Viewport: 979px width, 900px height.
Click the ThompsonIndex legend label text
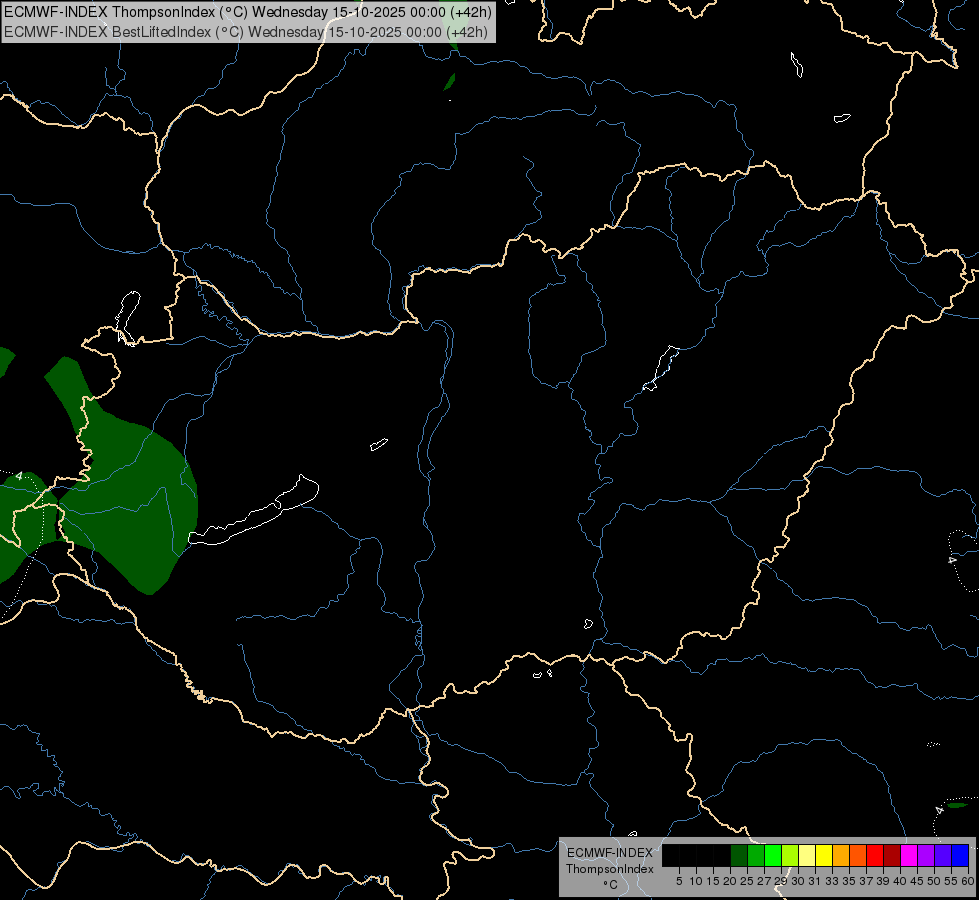coord(609,869)
